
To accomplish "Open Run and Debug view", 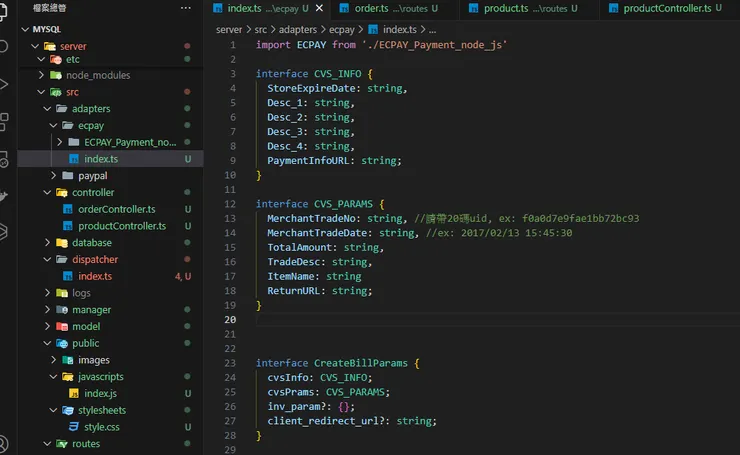I will coord(5,84).
